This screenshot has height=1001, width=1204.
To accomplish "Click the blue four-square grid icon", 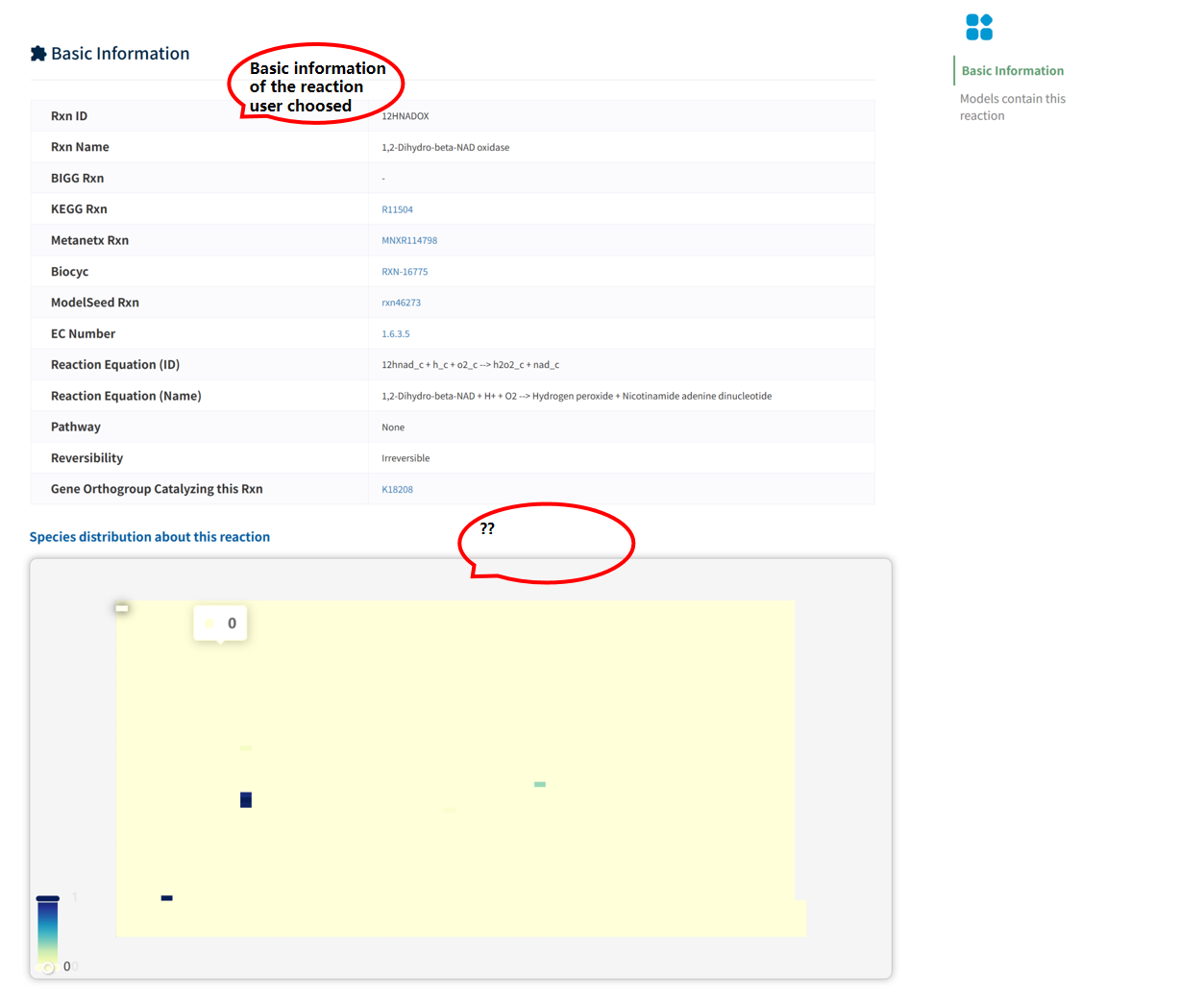I will click(x=979, y=27).
